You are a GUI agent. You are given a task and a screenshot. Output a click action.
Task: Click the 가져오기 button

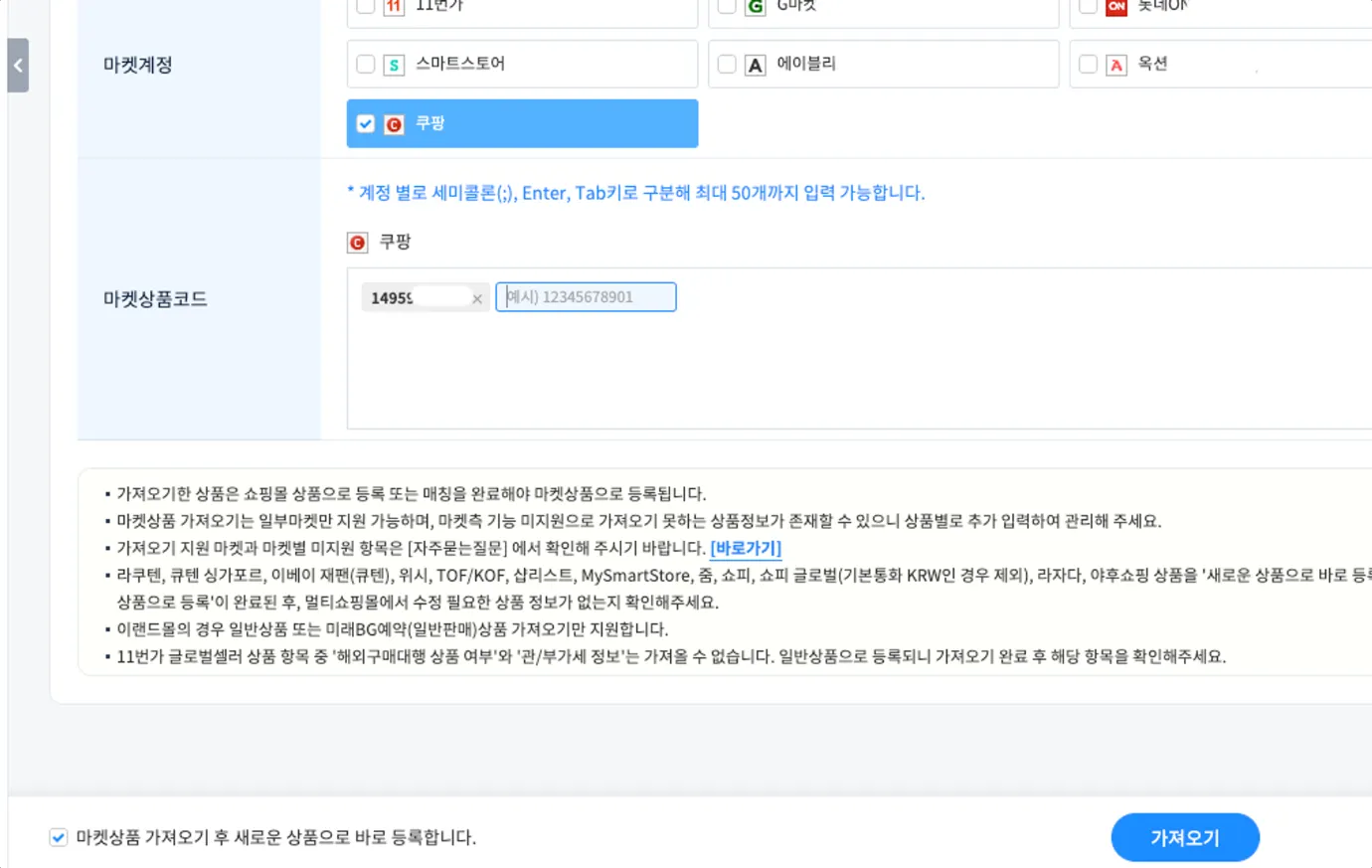(x=1185, y=837)
